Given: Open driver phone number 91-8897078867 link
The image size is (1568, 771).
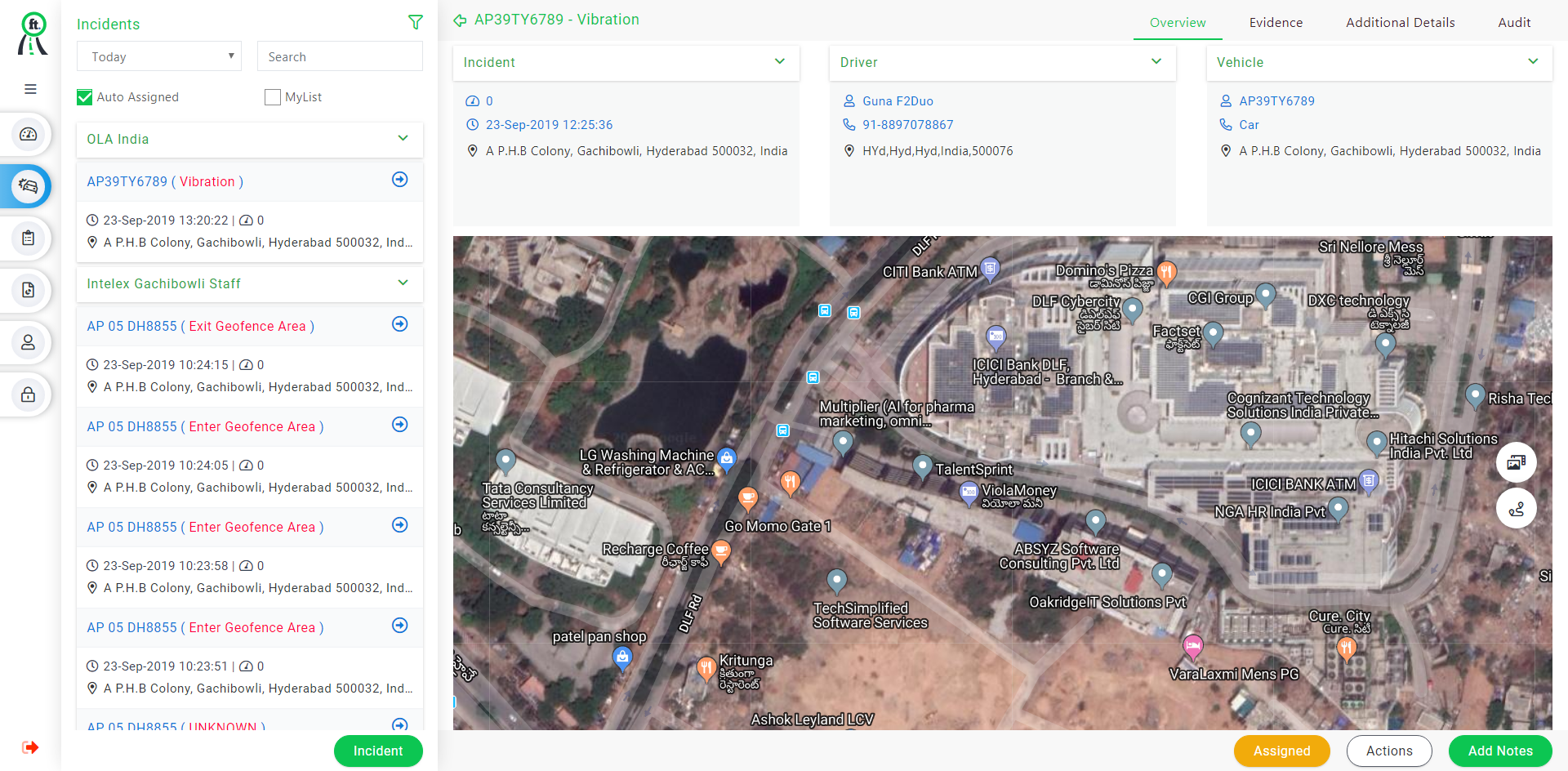Looking at the screenshot, I should [x=907, y=124].
